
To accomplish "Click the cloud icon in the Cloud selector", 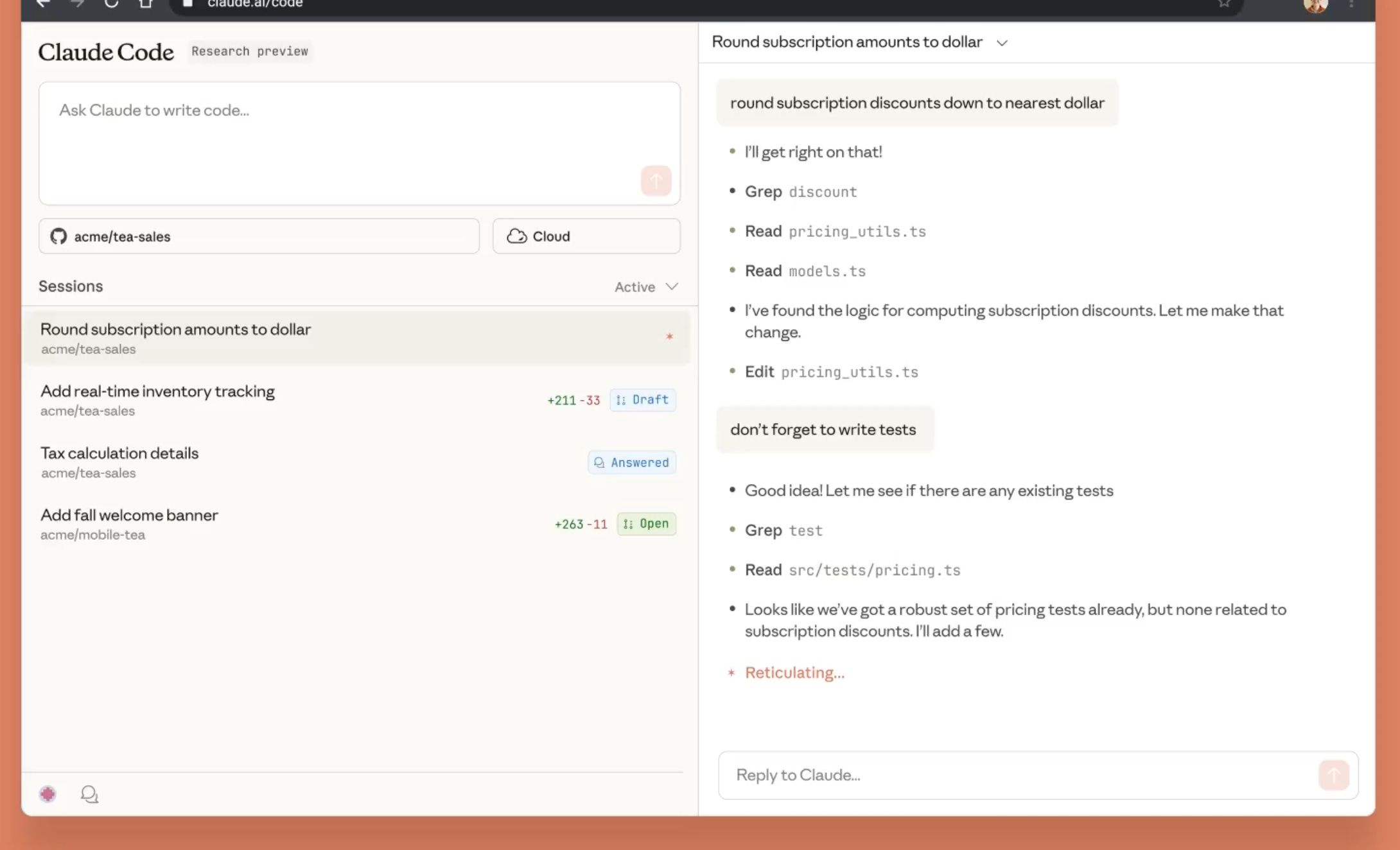I will [516, 236].
